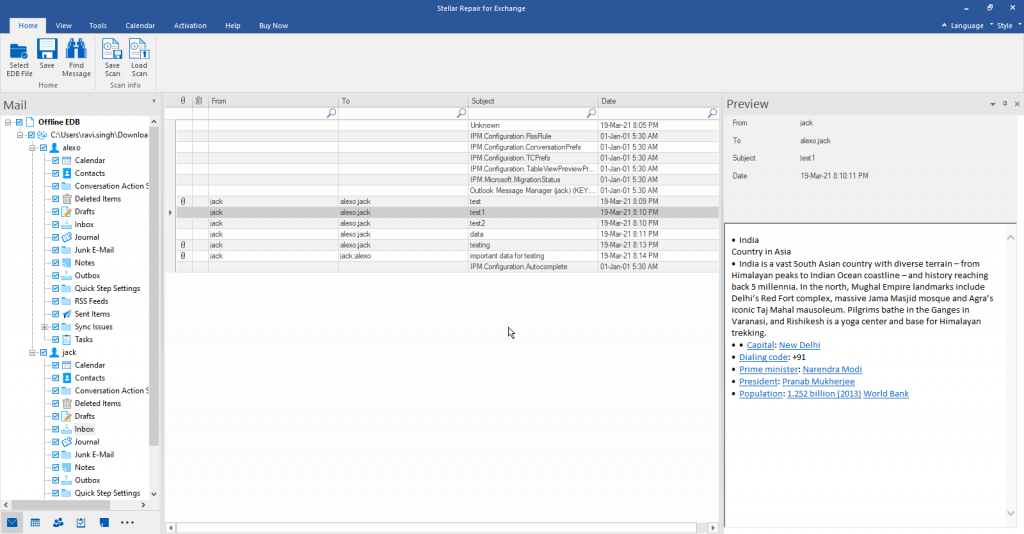Open the View ribbon tab
This screenshot has width=1024, height=534.
coord(63,25)
